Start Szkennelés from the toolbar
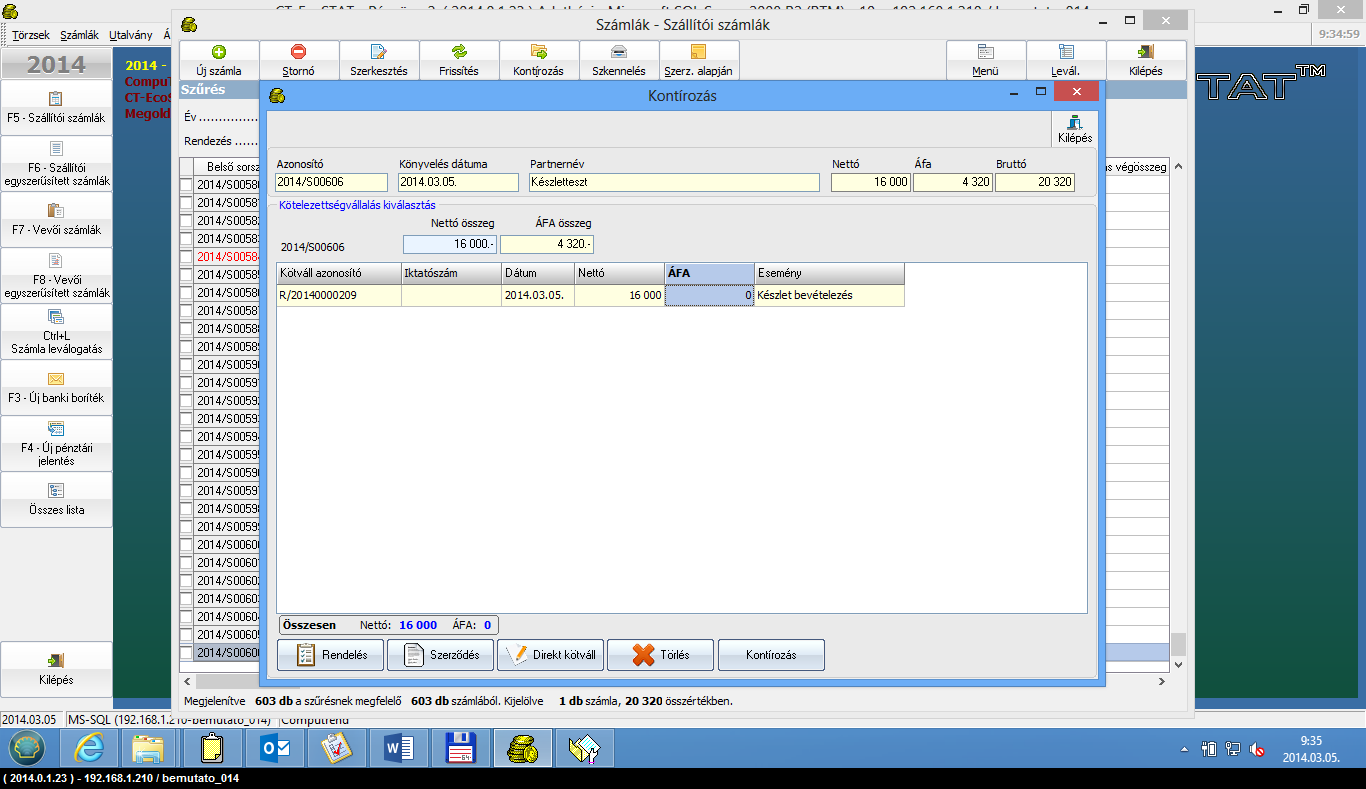This screenshot has width=1366, height=789. [x=619, y=60]
